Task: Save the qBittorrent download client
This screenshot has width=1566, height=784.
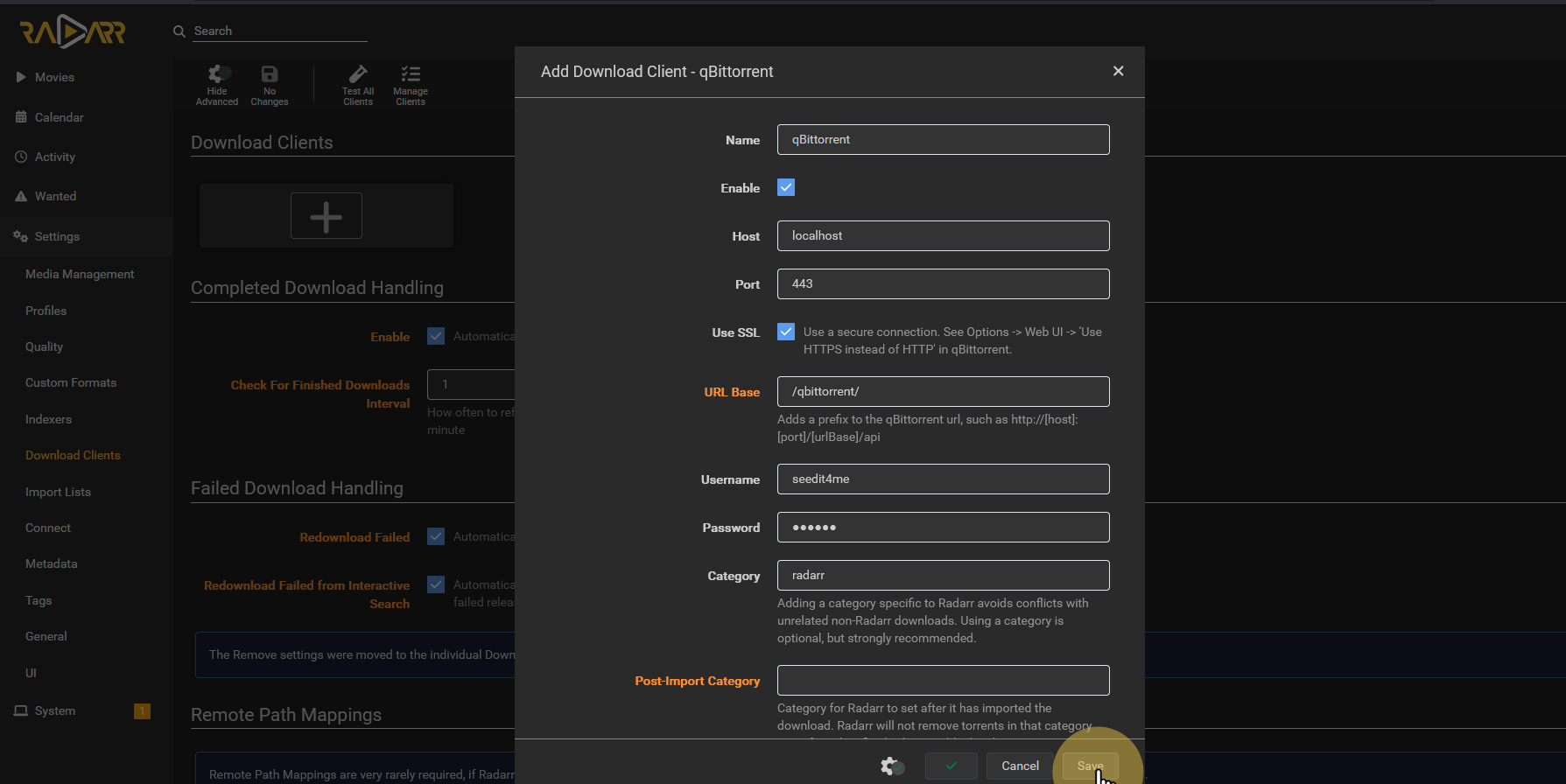Action: (1090, 766)
